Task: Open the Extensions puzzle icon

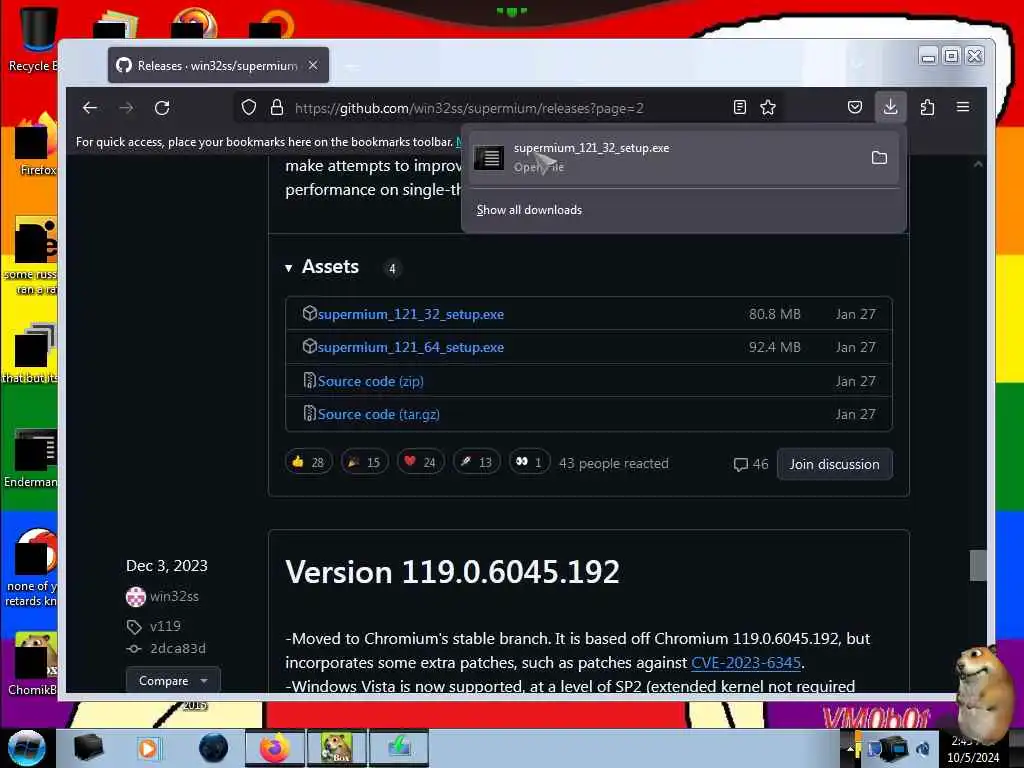Action: pyautogui.click(x=927, y=107)
